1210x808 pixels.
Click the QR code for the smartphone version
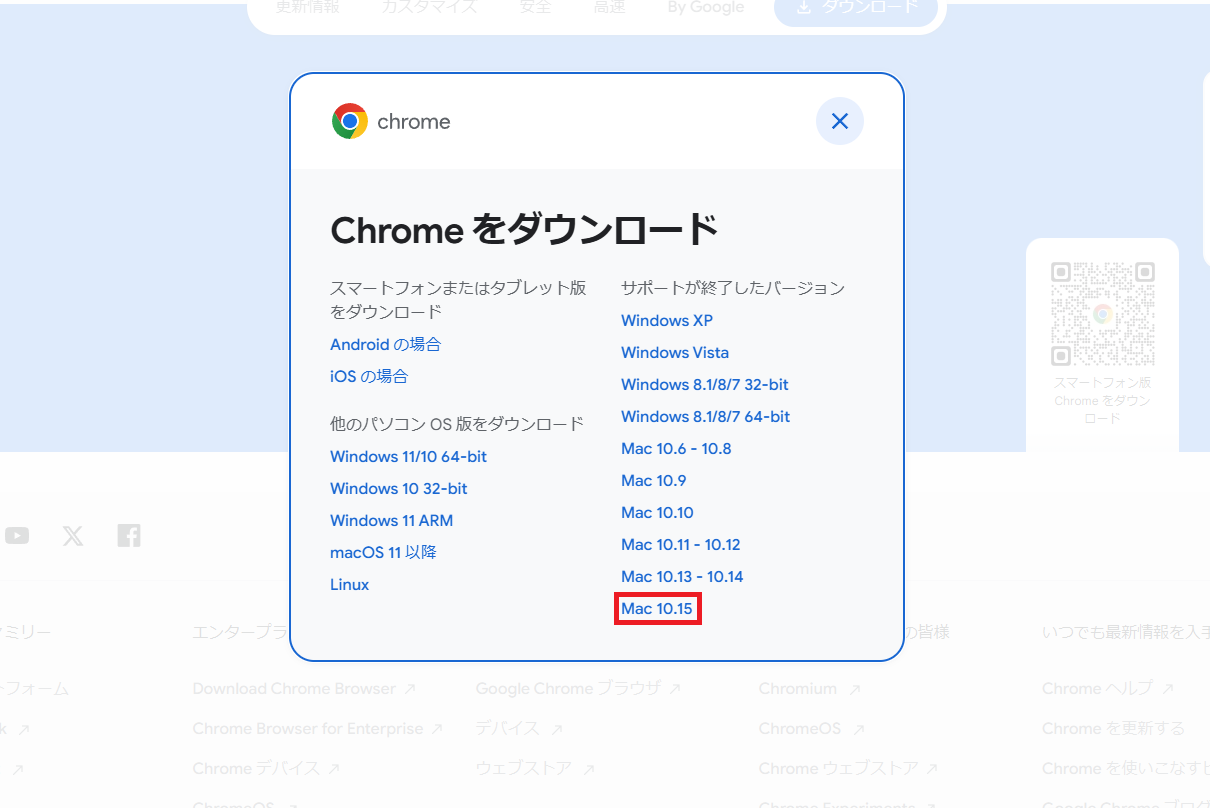coord(1102,314)
